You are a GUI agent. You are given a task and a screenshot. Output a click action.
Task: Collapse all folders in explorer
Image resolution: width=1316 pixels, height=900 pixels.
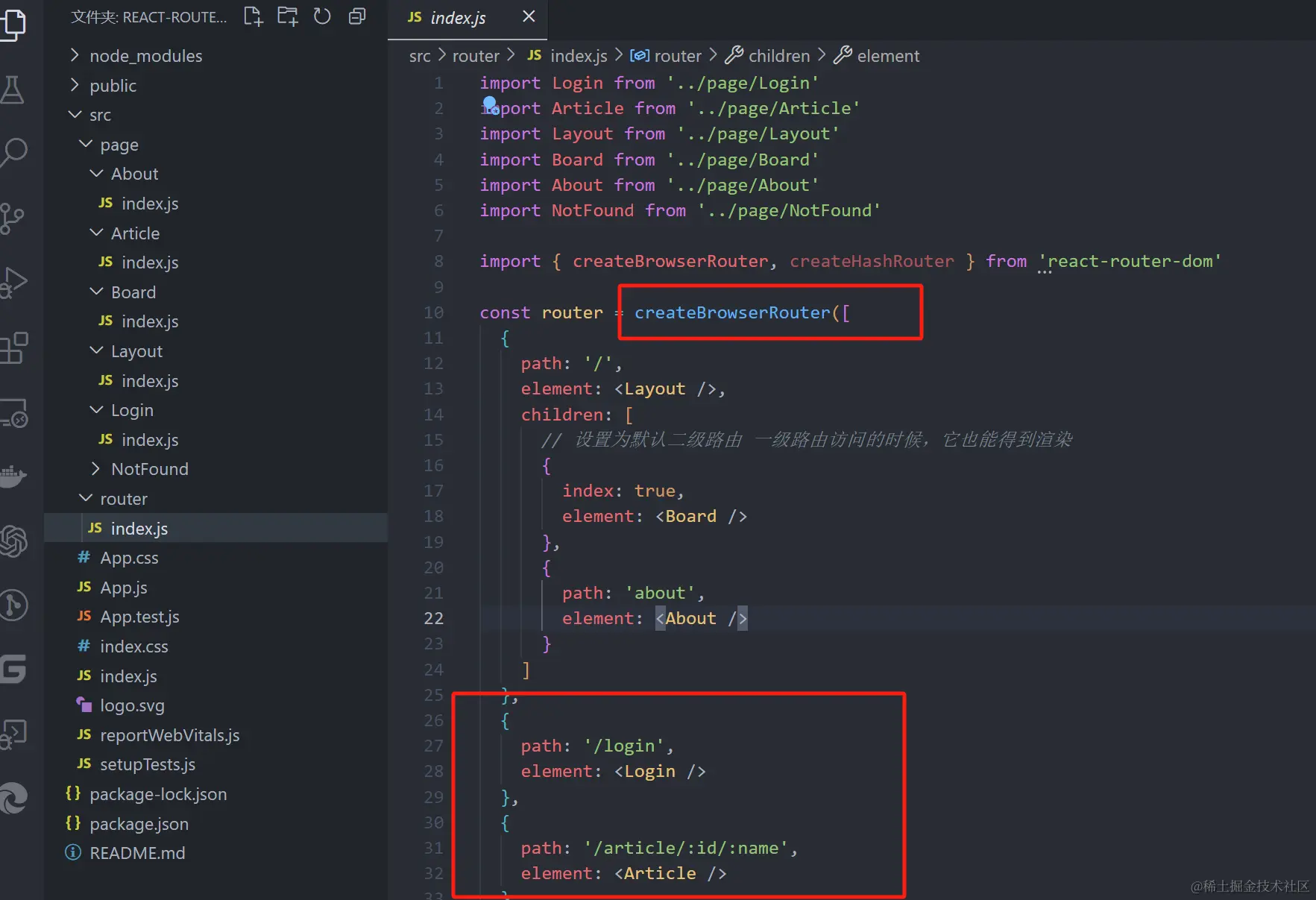pos(357,16)
